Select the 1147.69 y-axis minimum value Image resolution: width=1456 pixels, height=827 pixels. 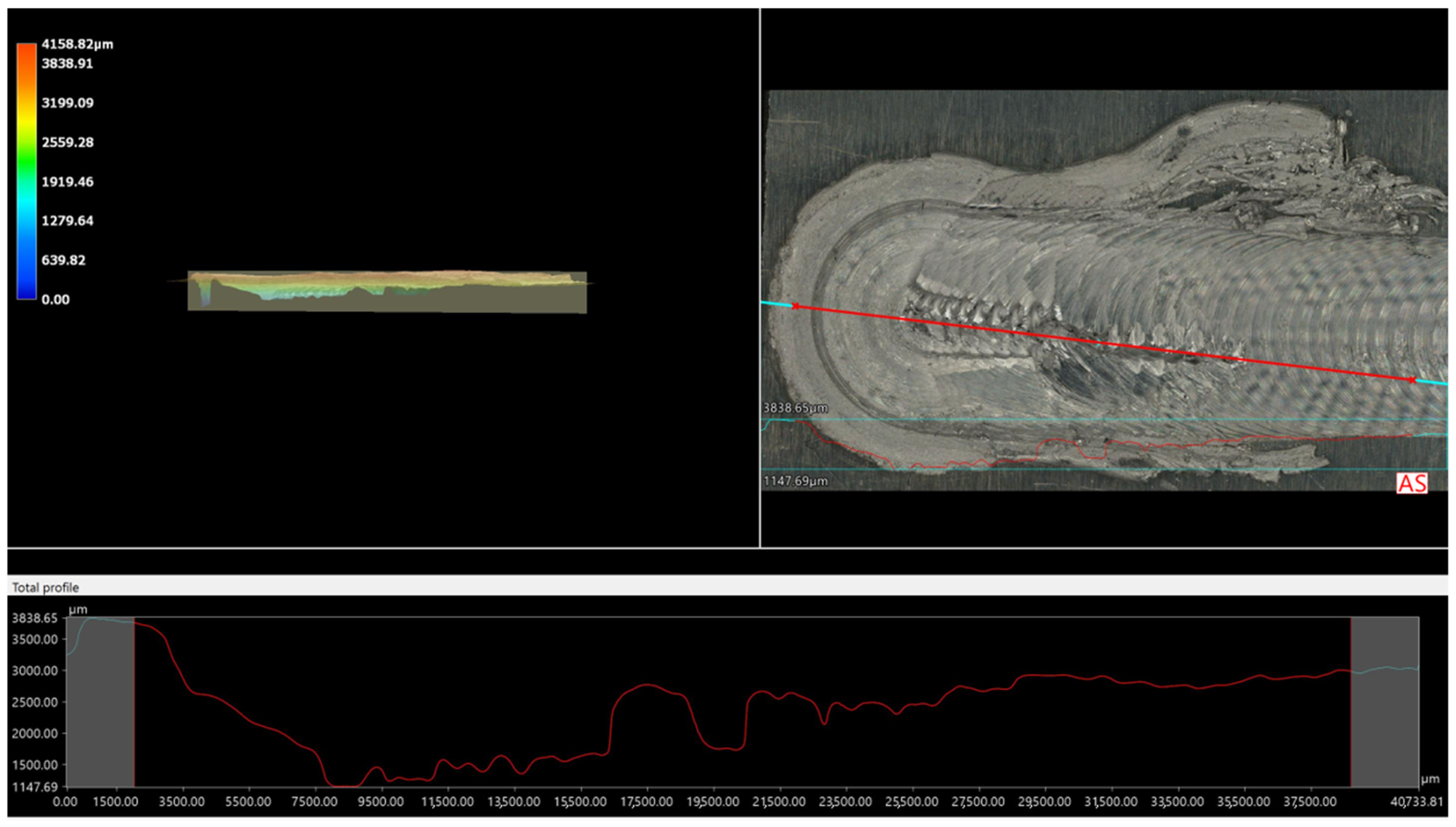click(35, 787)
